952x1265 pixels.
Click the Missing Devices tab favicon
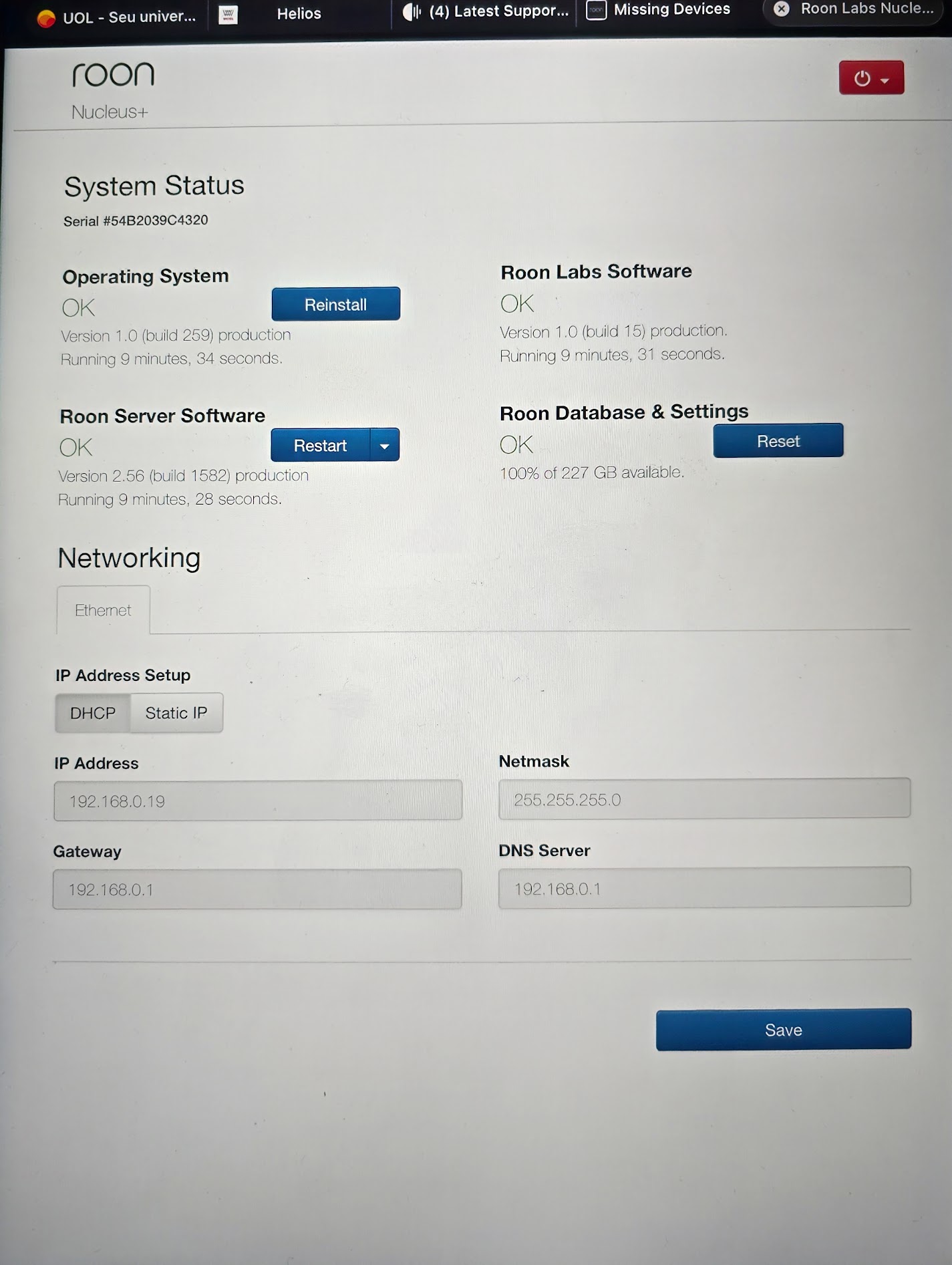[596, 10]
